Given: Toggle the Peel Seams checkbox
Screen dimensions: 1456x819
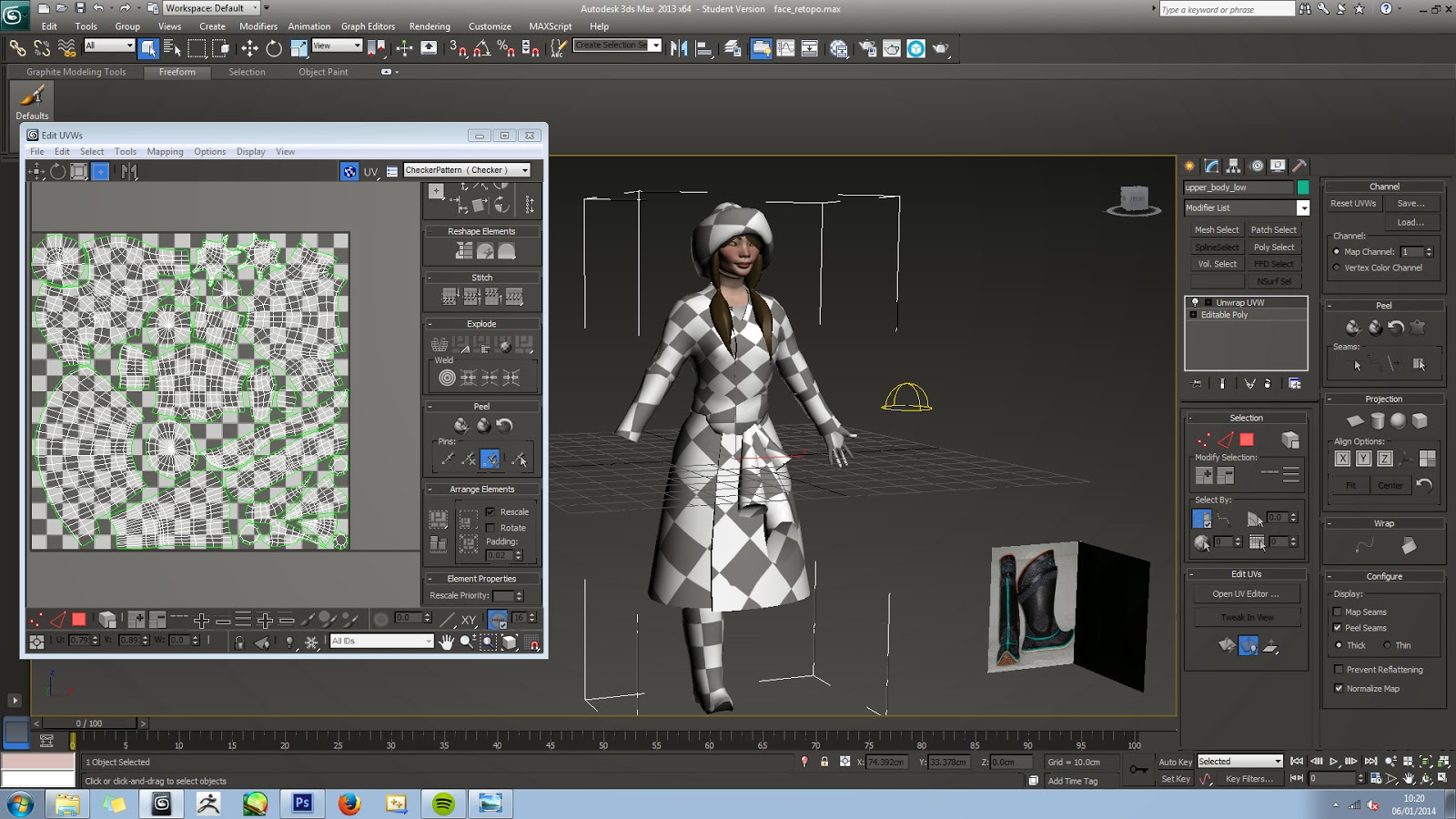Looking at the screenshot, I should pyautogui.click(x=1338, y=628).
